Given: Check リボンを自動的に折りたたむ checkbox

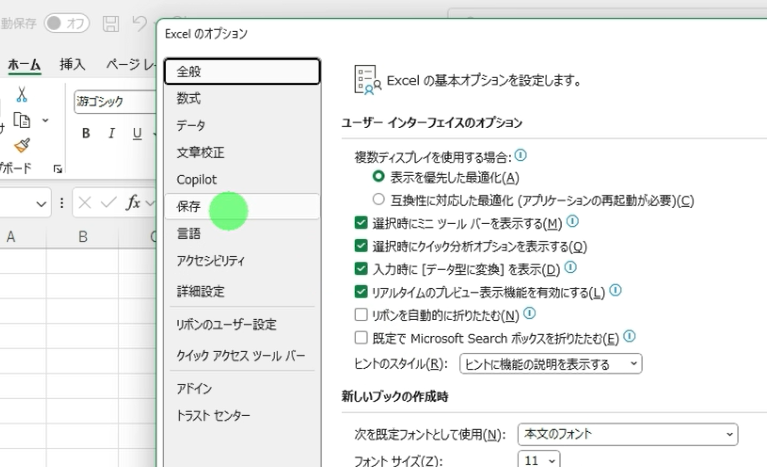Looking at the screenshot, I should coord(361,314).
